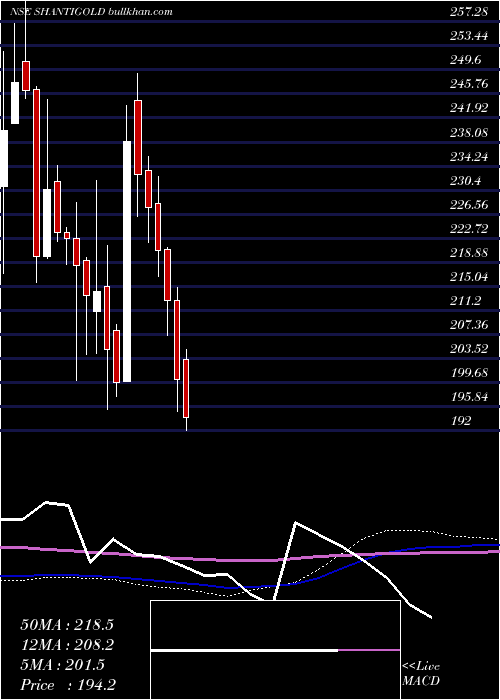
Task: Click the NSE SHANTIGOLD bullkhan.com chart title
Action: (91, 12)
